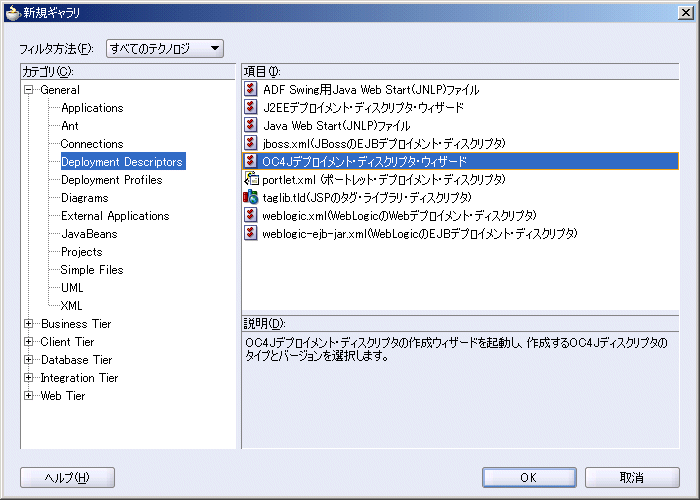Select Simple Files category
The height and width of the screenshot is (500, 700).
(x=92, y=270)
